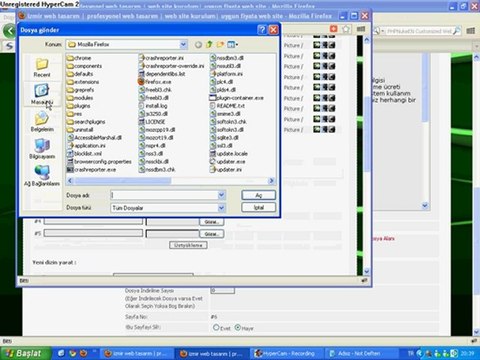Viewport: 480px width, 360px height.
Task: Select the plugins folder
Action: tap(79, 106)
